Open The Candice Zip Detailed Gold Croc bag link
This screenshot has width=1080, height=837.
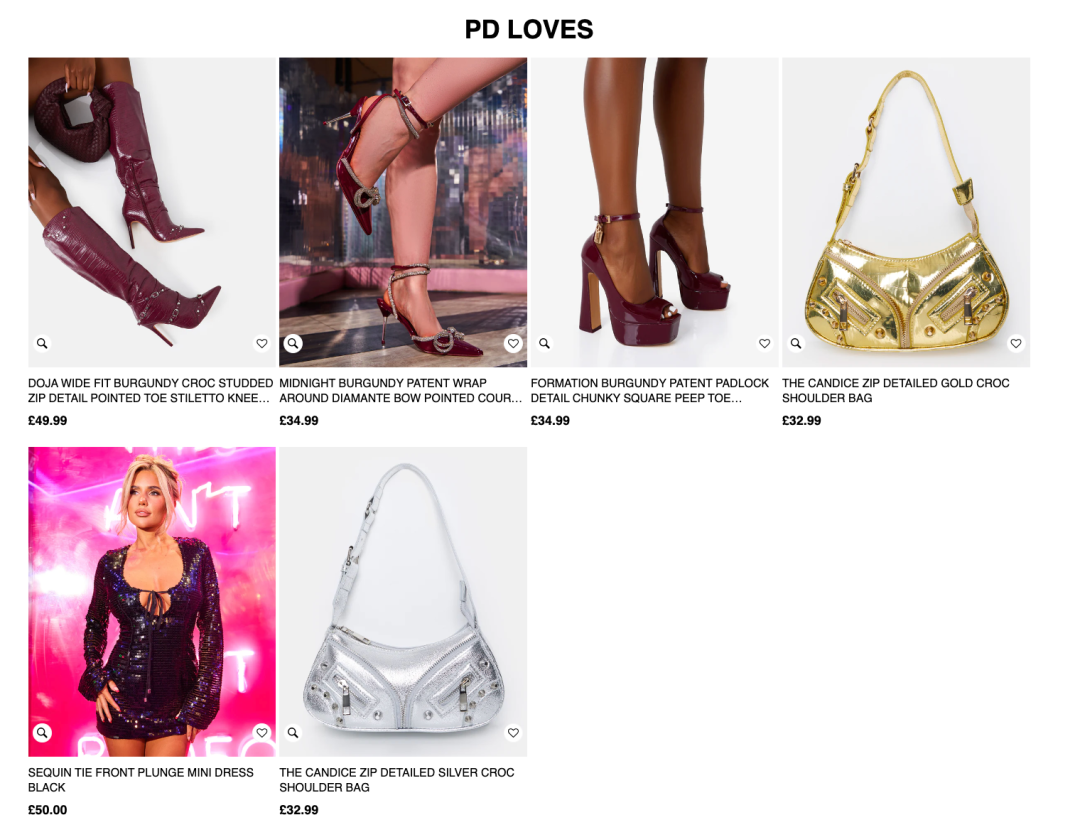(895, 391)
